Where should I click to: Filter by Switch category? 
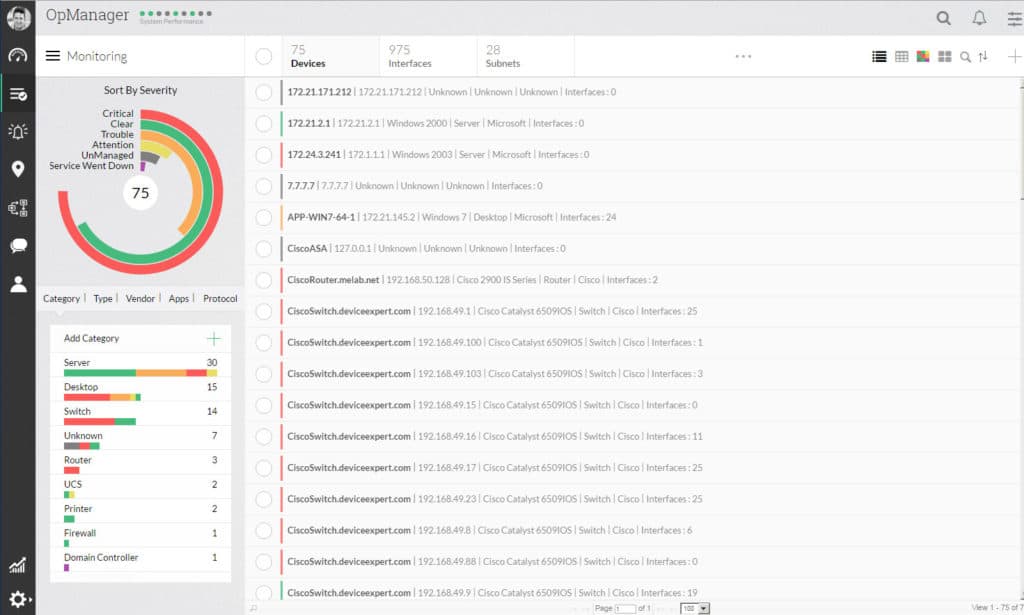click(140, 415)
